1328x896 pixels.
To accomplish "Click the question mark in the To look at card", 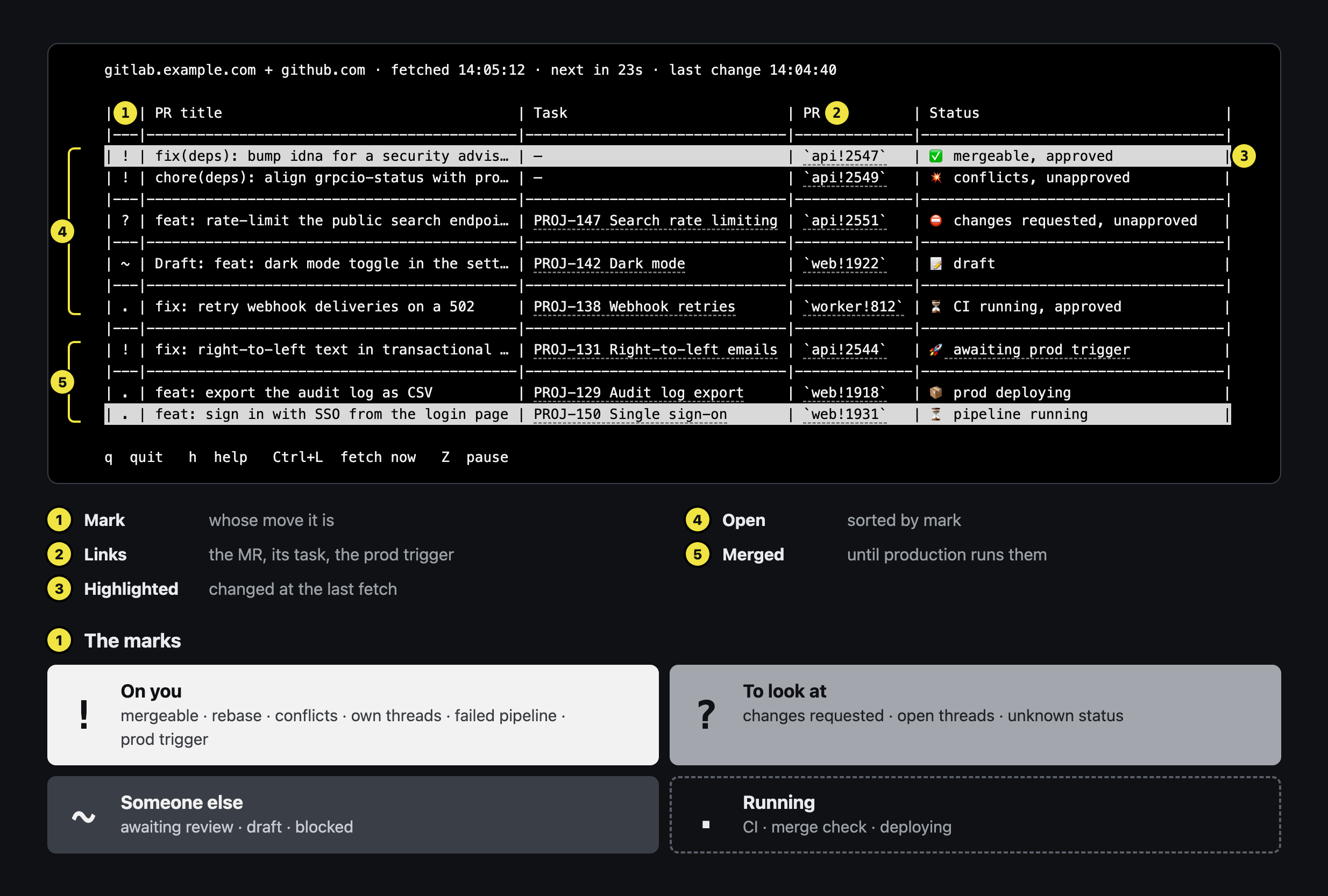I will click(706, 715).
